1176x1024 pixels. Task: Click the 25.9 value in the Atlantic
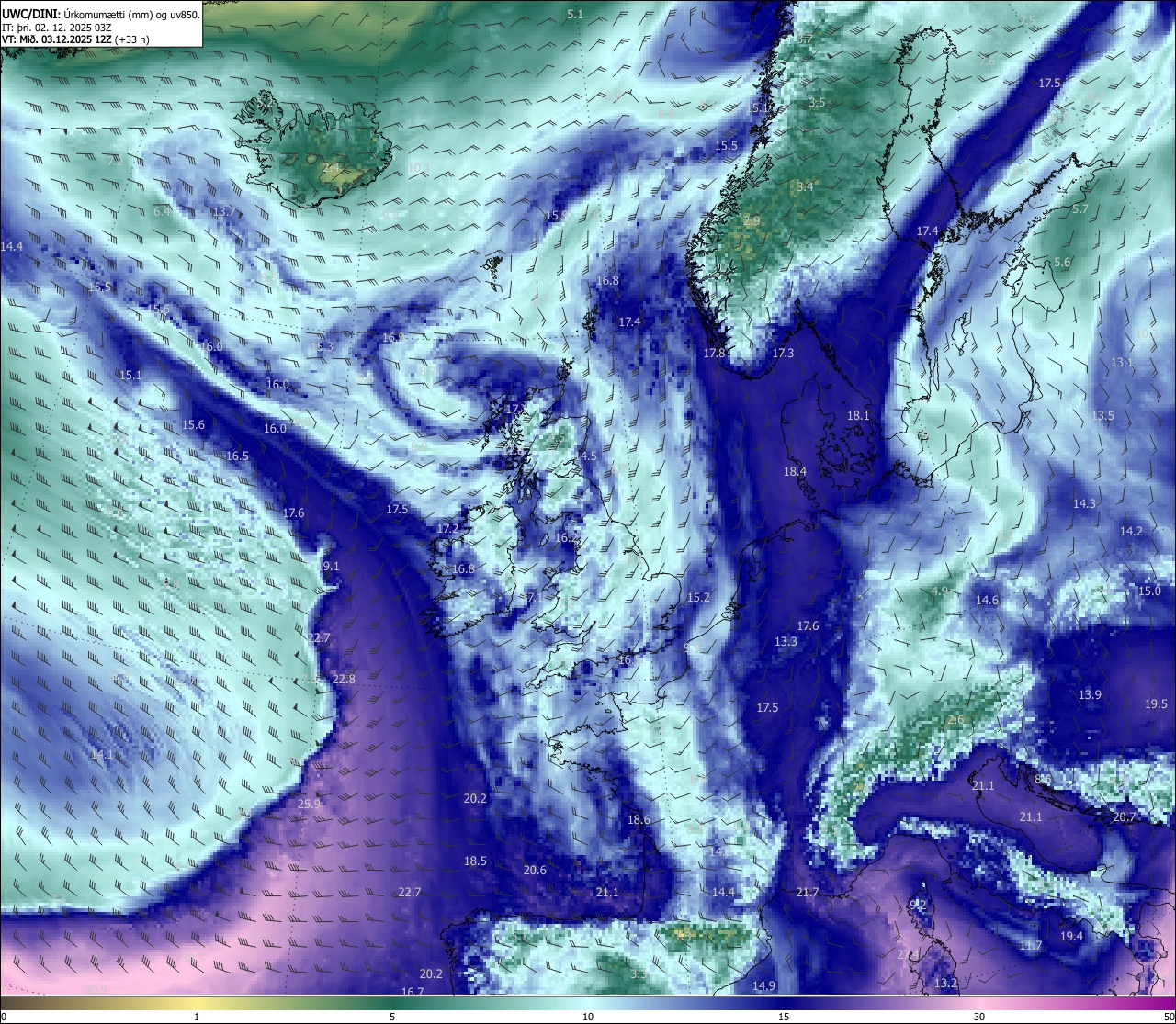[x=310, y=804]
